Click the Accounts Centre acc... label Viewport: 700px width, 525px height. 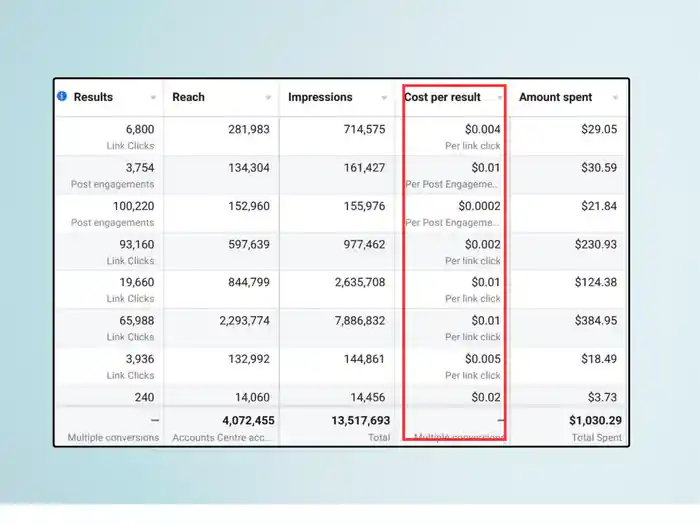[x=221, y=438]
